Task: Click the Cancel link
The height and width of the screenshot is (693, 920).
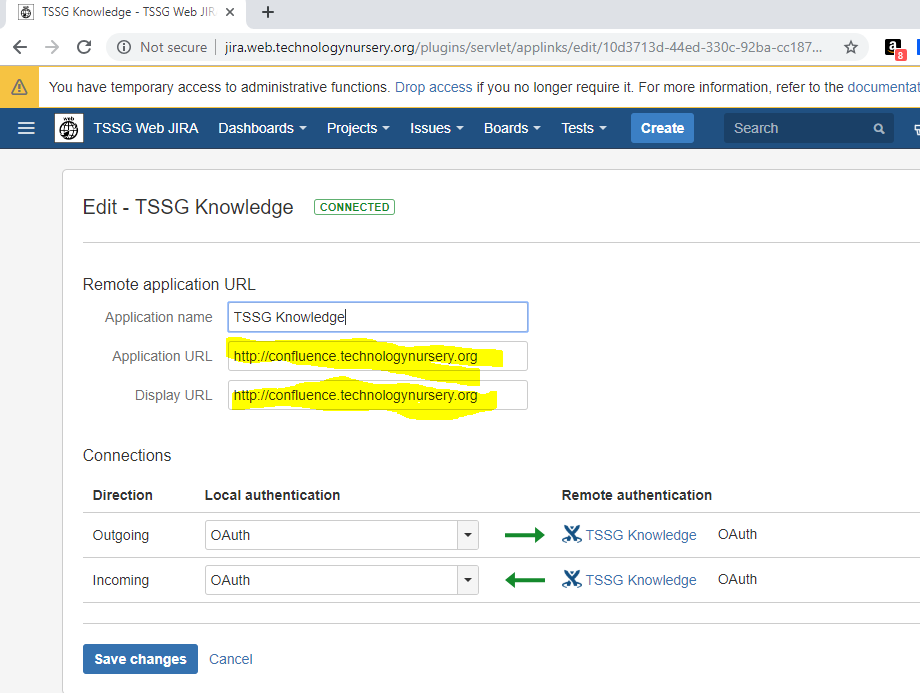Action: tap(231, 659)
